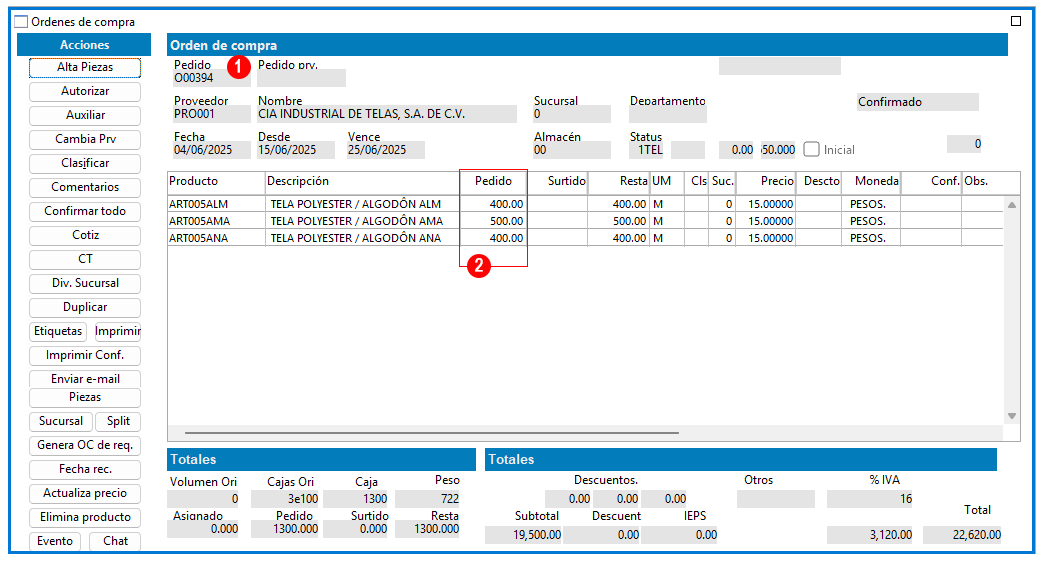The image size is (1043, 563).
Task: Click the Fecha field 04/06/2025
Action: [x=212, y=150]
